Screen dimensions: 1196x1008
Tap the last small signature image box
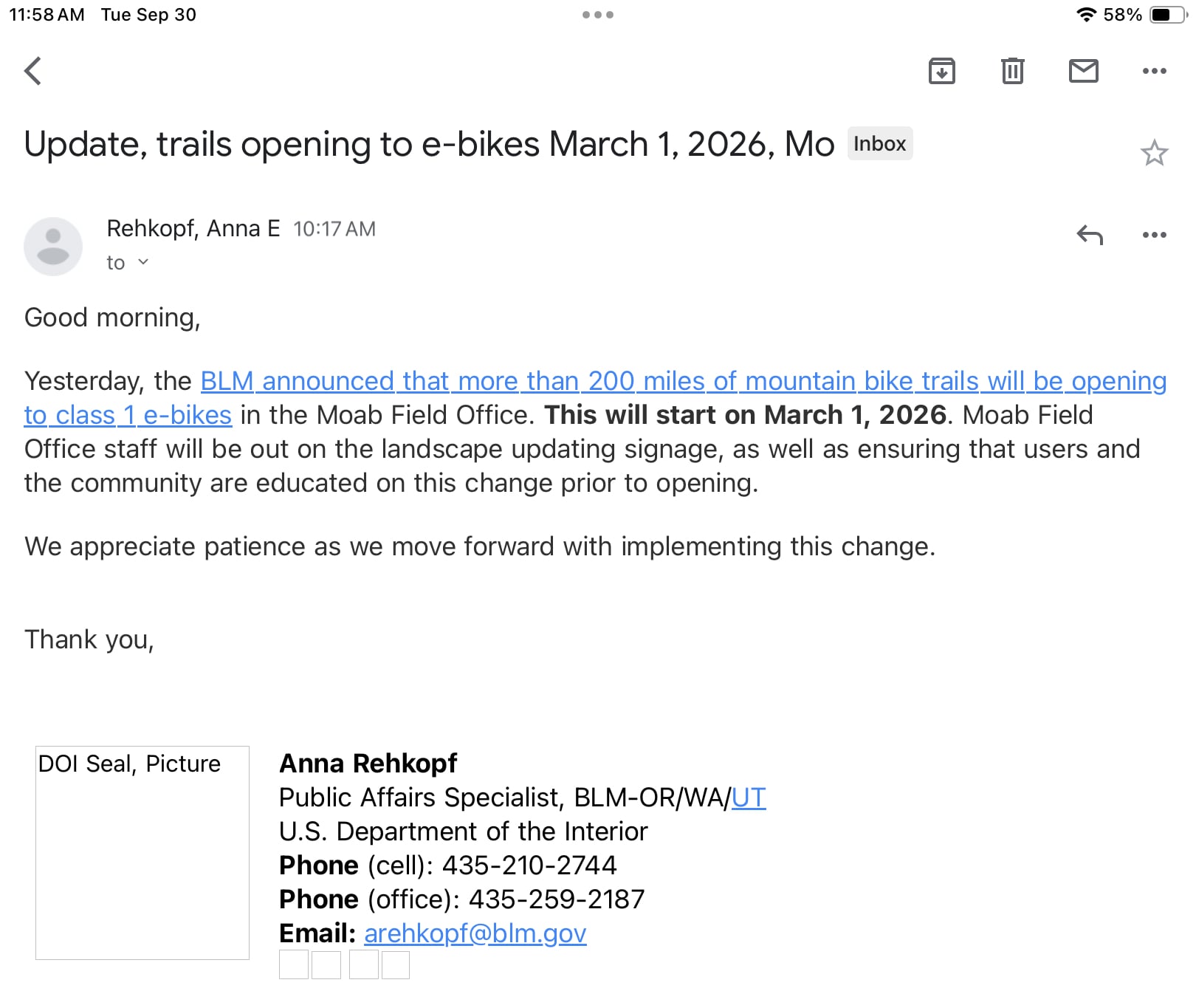coord(396,965)
